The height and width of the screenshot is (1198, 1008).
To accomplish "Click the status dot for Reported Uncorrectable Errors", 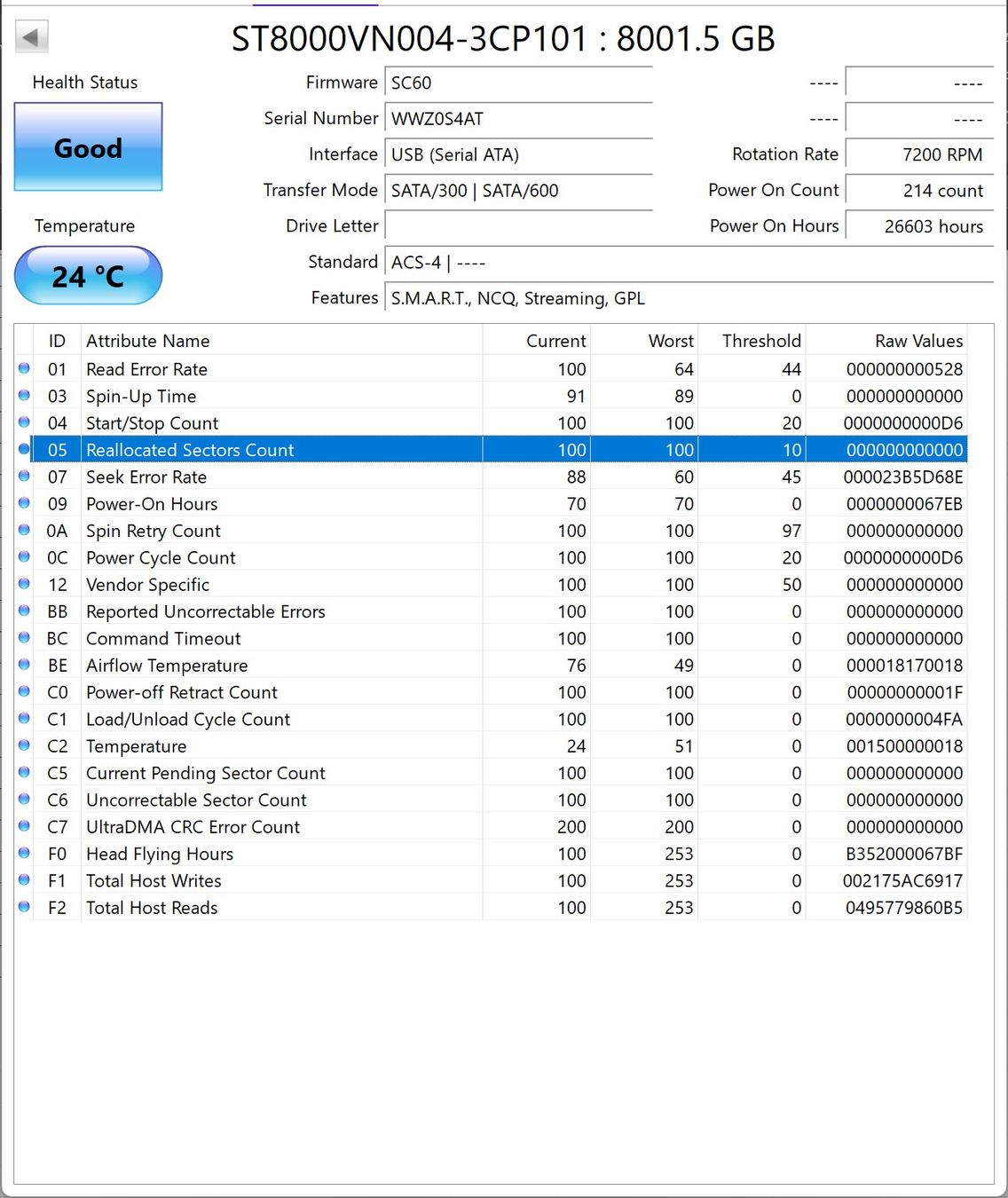I will pos(24,611).
